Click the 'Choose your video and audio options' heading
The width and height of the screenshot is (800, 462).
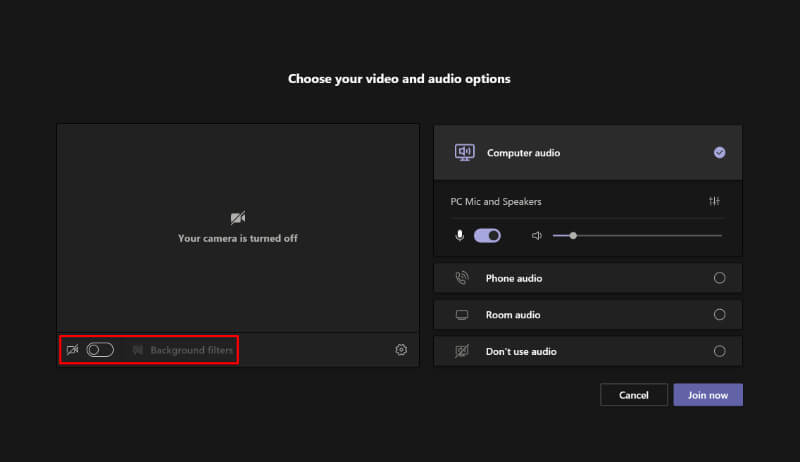tap(399, 79)
